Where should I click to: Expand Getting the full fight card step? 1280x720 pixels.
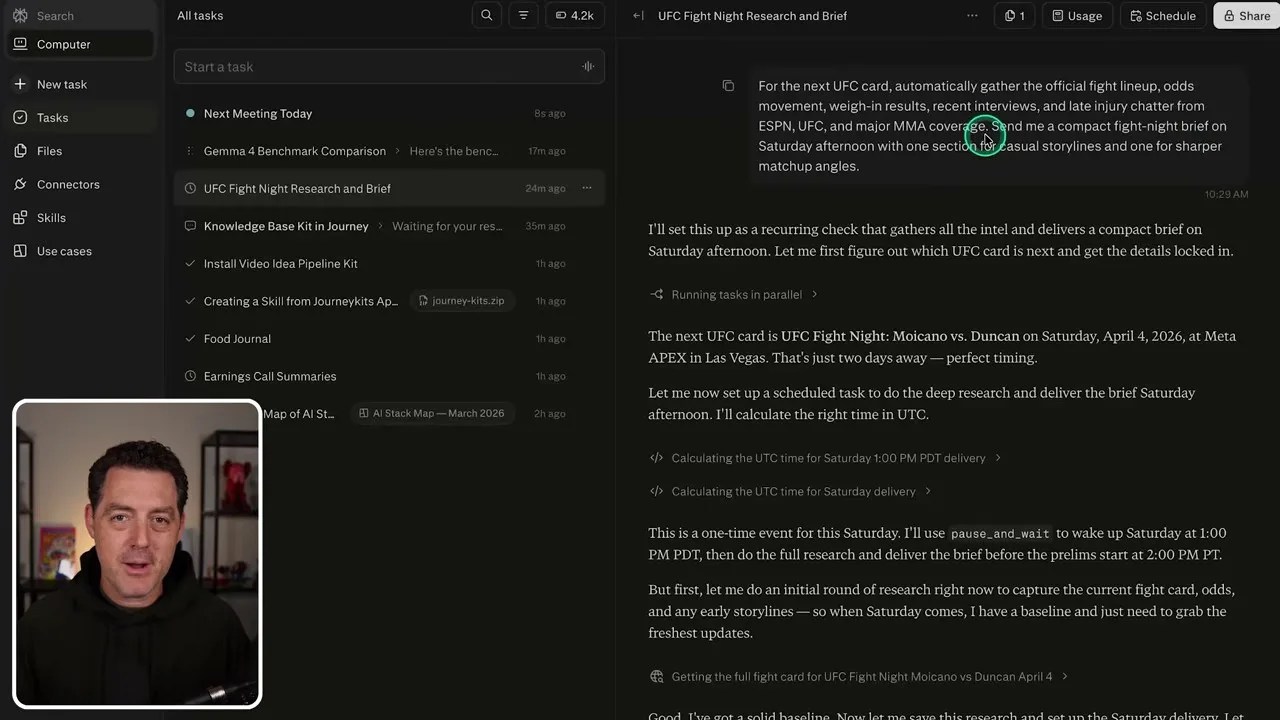click(x=858, y=676)
